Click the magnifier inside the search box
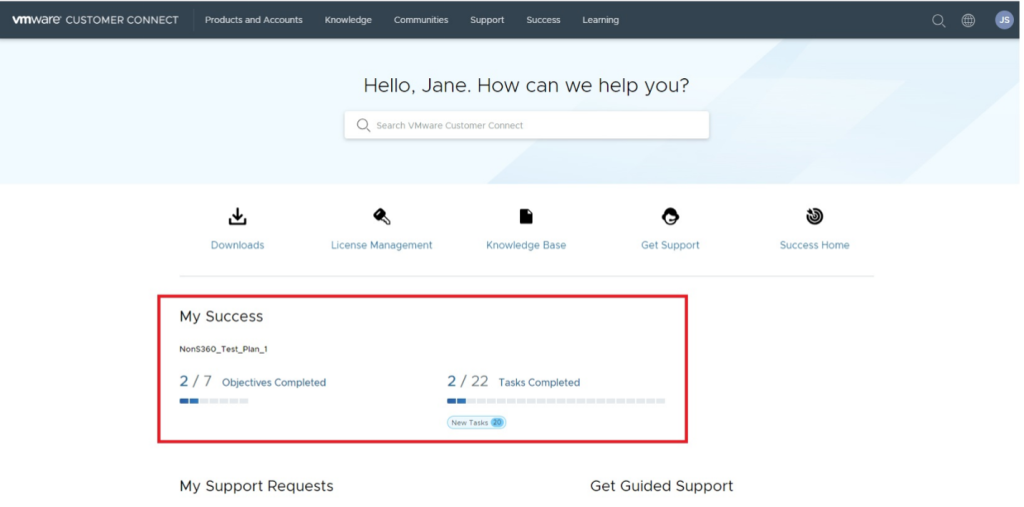The width and height of the screenshot is (1024, 507). (x=363, y=125)
